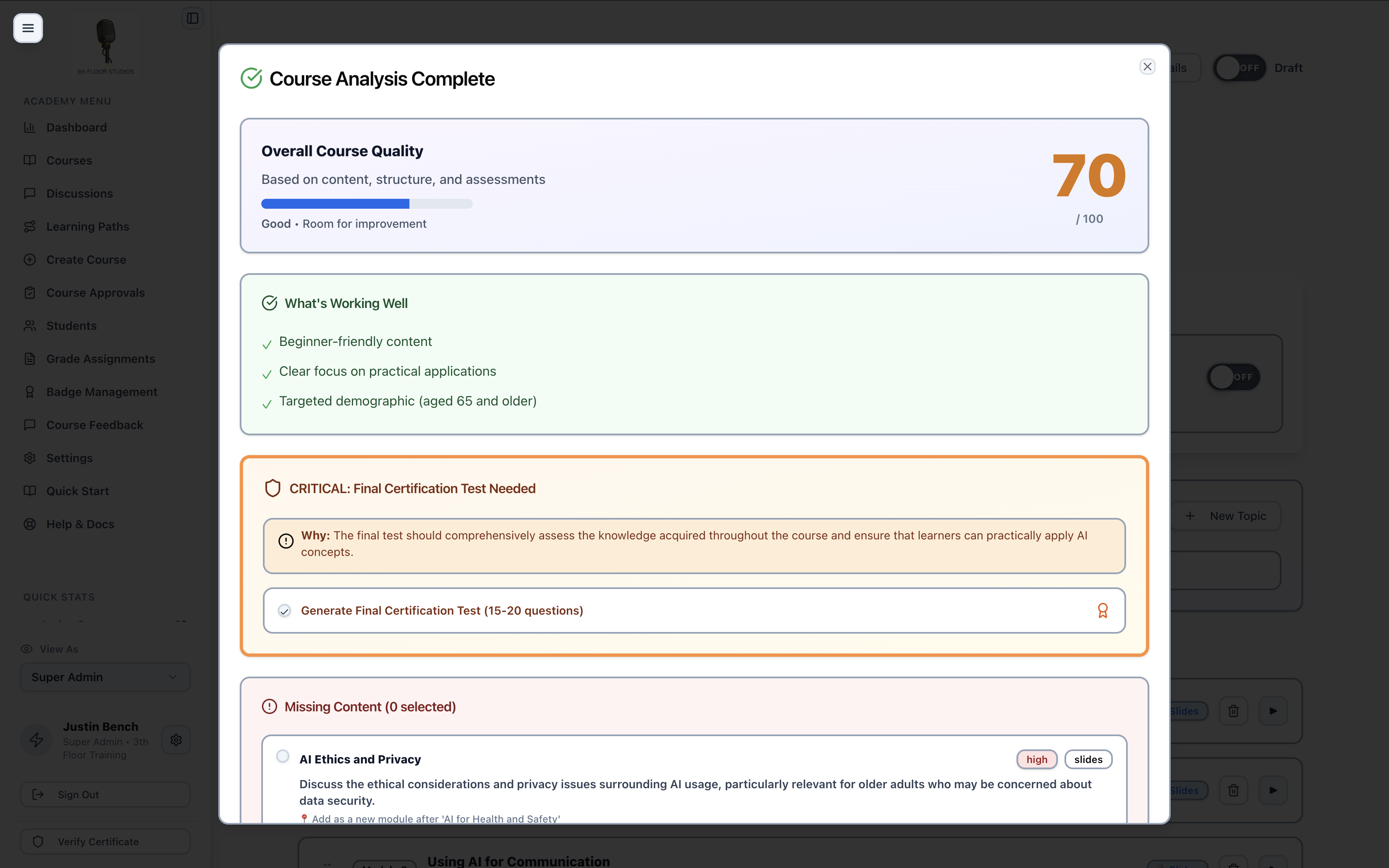Click the shield icon beside CRITICAL heading

coord(273,489)
